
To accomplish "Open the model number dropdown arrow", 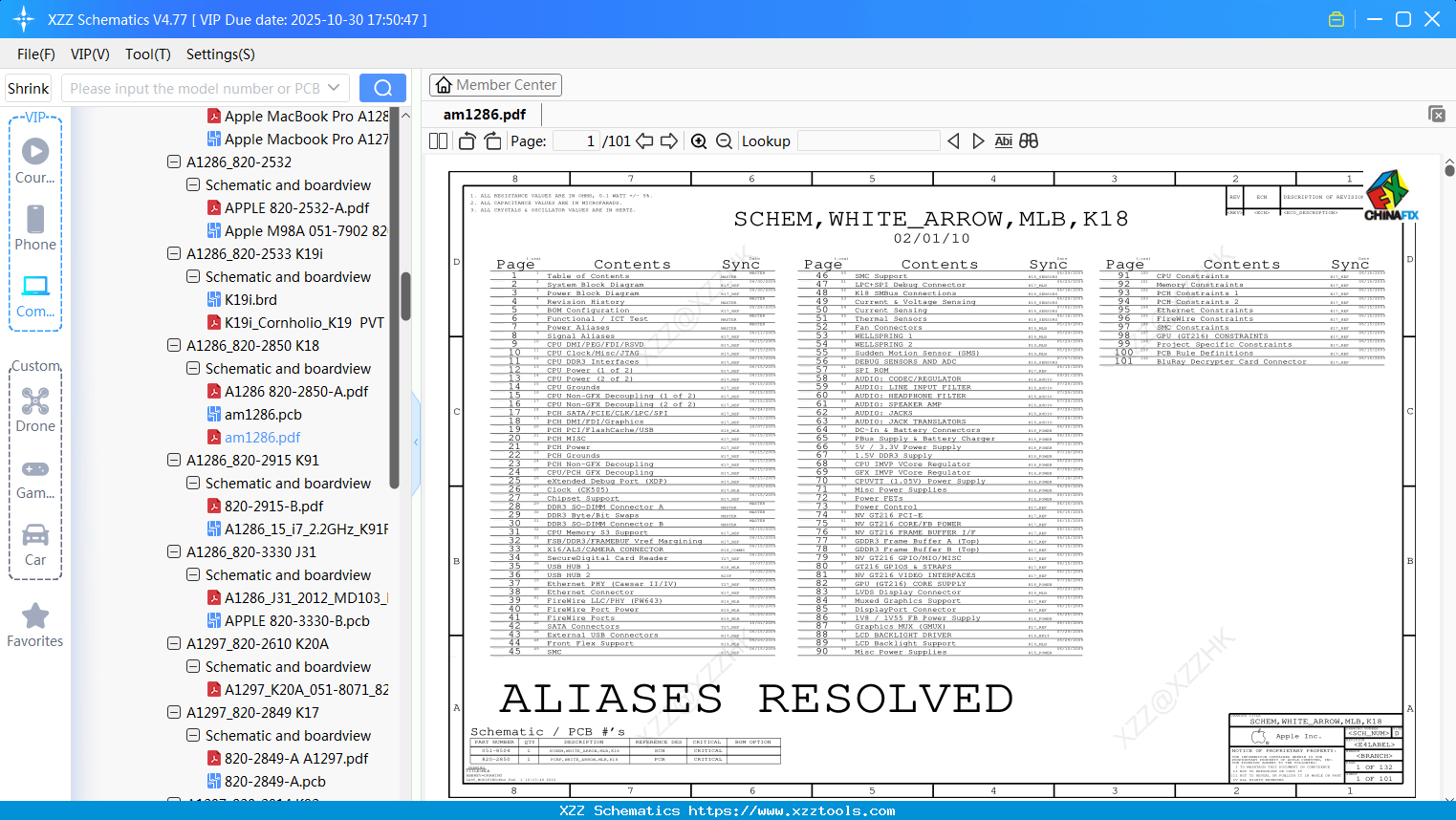I will 334,88.
